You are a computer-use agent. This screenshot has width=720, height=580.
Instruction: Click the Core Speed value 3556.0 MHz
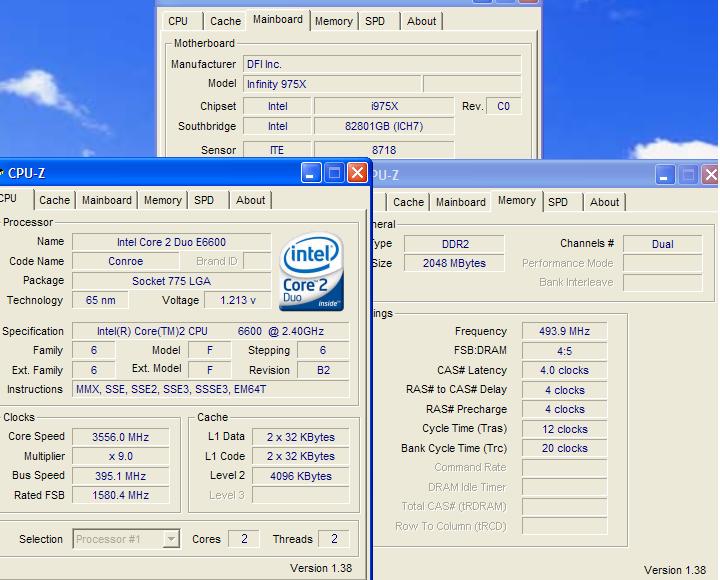click(121, 437)
